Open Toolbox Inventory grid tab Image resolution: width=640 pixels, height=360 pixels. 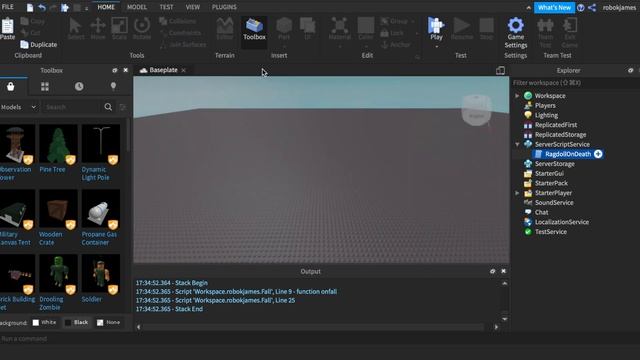(x=45, y=87)
